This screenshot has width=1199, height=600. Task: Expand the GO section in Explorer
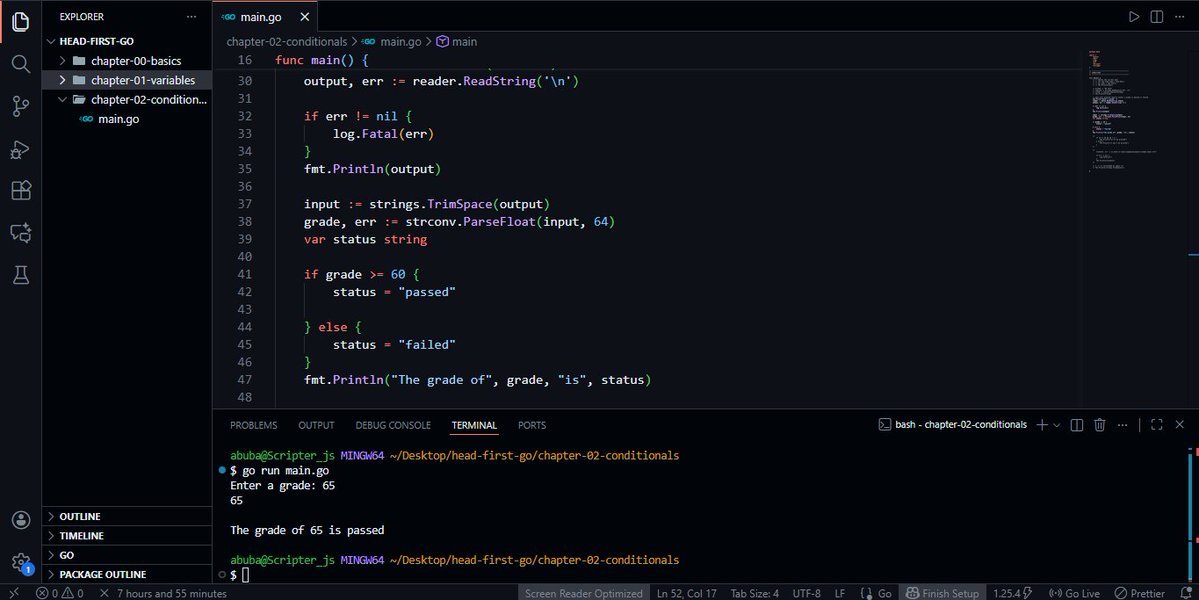(127, 555)
